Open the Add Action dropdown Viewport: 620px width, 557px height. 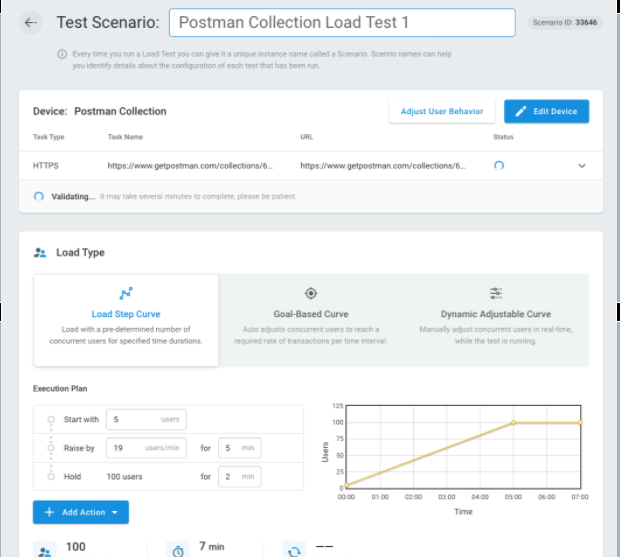pyautogui.click(x=81, y=512)
